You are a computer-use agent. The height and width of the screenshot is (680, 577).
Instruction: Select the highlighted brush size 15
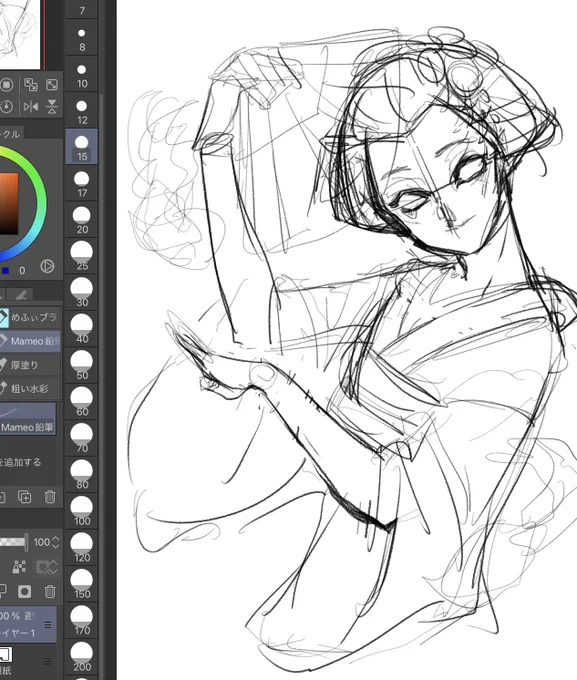(82, 147)
